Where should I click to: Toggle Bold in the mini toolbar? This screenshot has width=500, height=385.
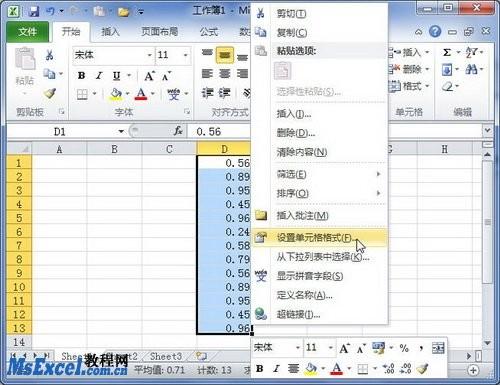[x=260, y=369]
